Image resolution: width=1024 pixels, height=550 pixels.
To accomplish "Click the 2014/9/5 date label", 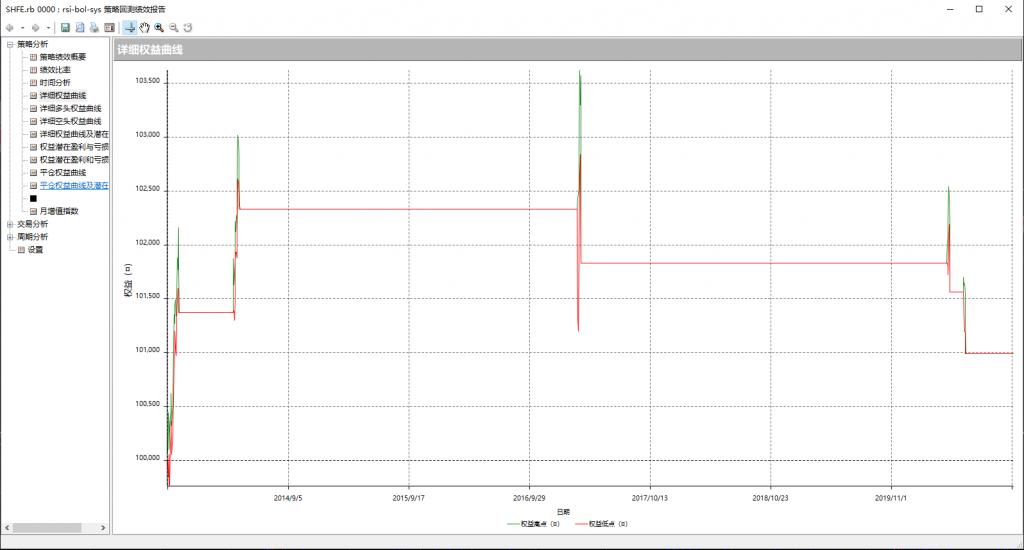I will (288, 498).
